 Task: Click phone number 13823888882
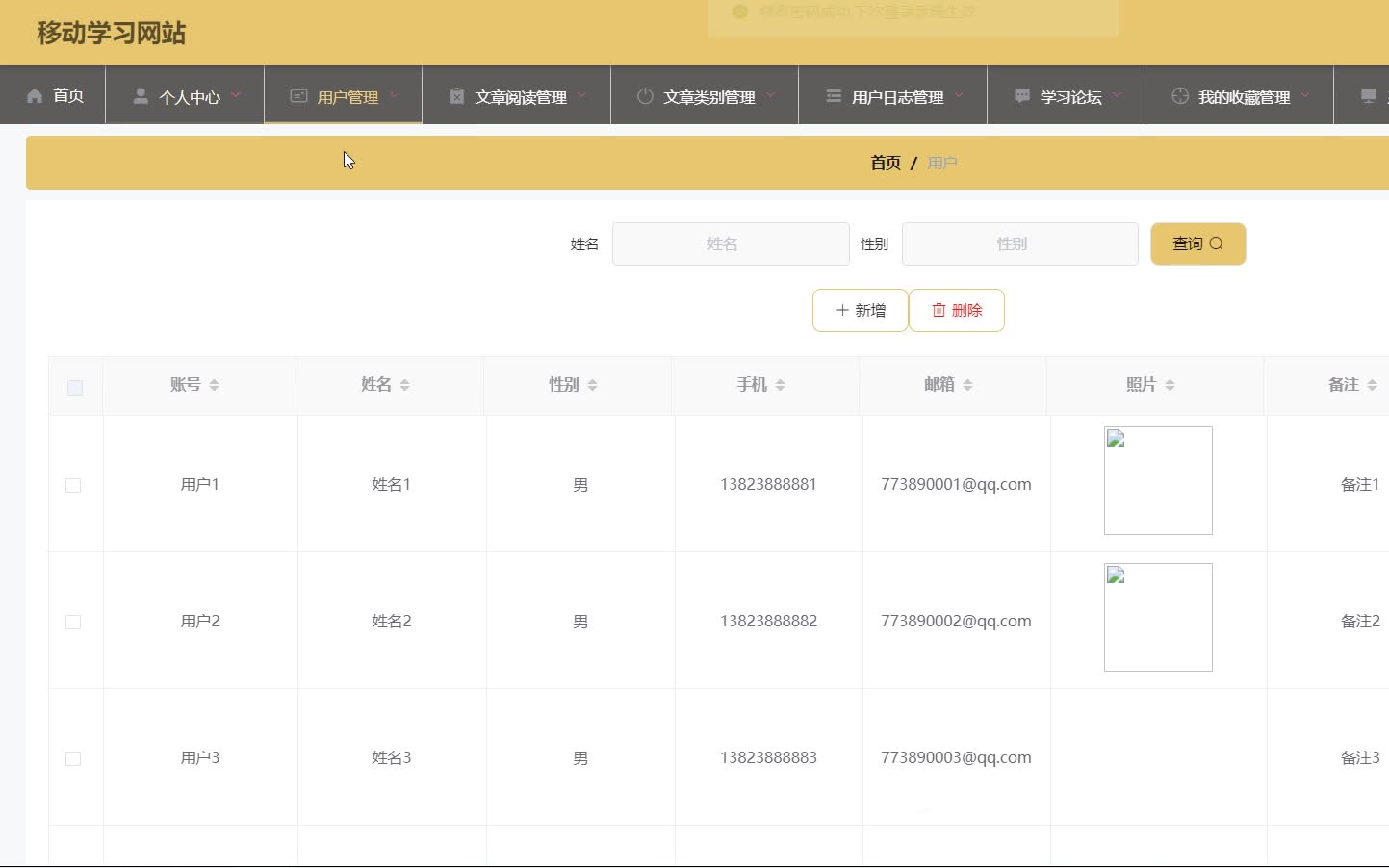pyautogui.click(x=768, y=622)
